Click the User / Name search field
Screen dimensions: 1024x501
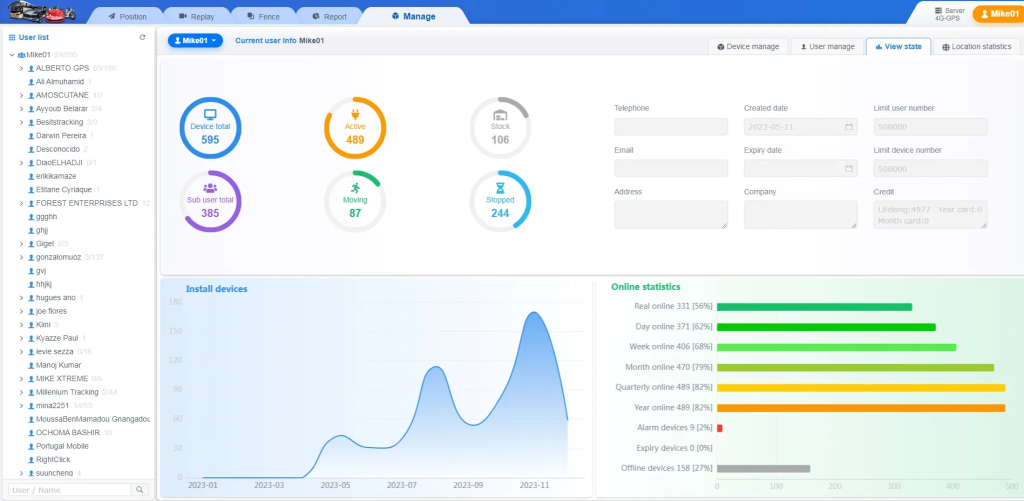click(69, 489)
